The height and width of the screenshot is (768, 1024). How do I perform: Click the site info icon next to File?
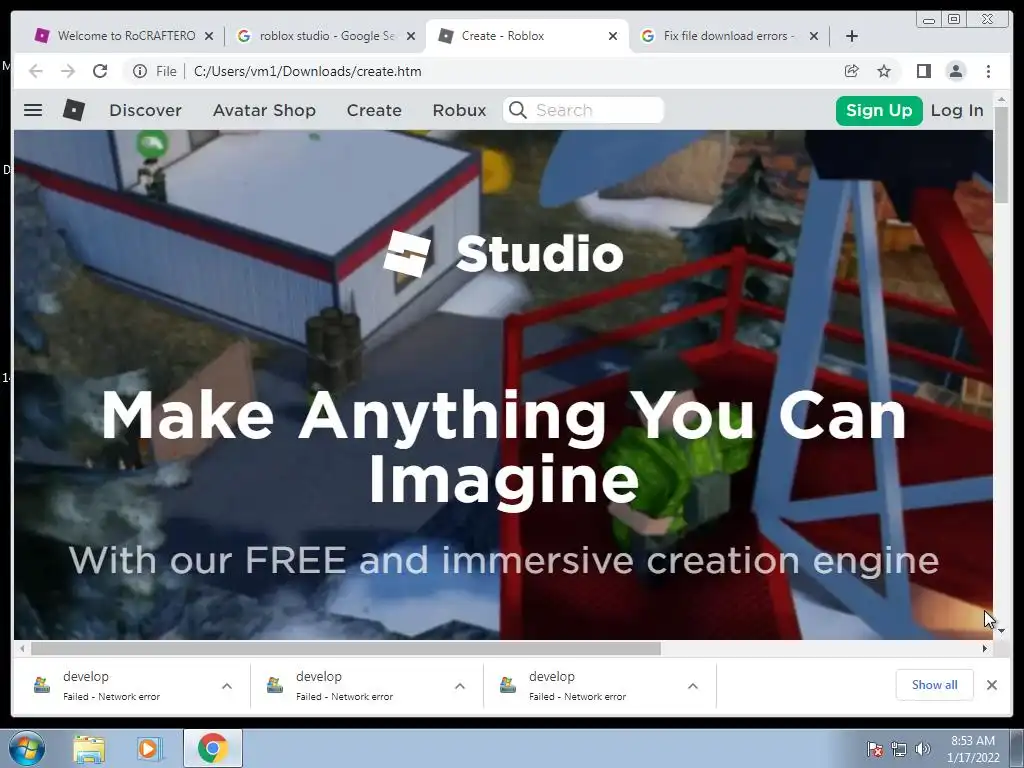tap(140, 71)
